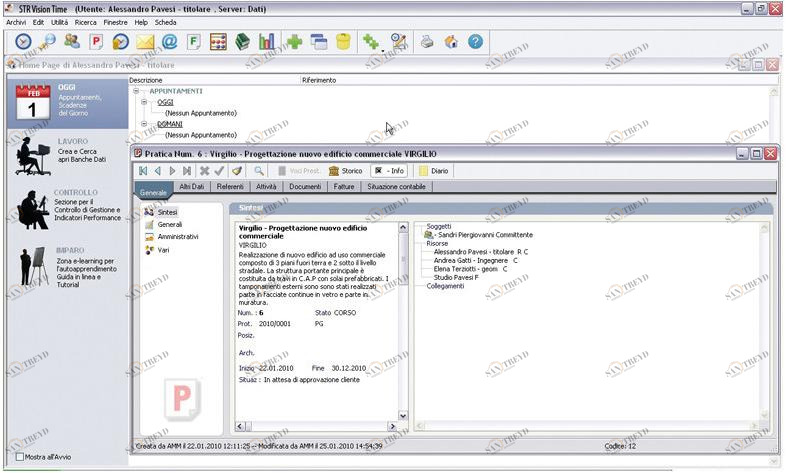This screenshot has height=473, width=786.
Task: Click the small green multiple plus icon
Action: 371,42
